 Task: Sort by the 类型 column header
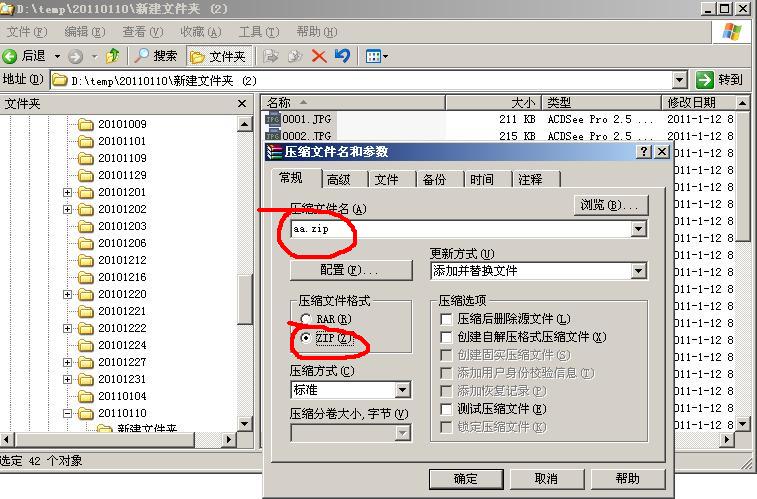(x=601, y=103)
